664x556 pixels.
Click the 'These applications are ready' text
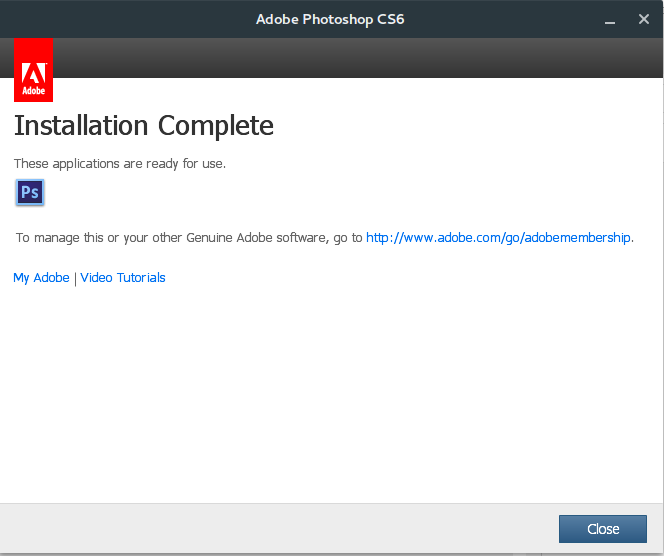pyautogui.click(x=119, y=163)
